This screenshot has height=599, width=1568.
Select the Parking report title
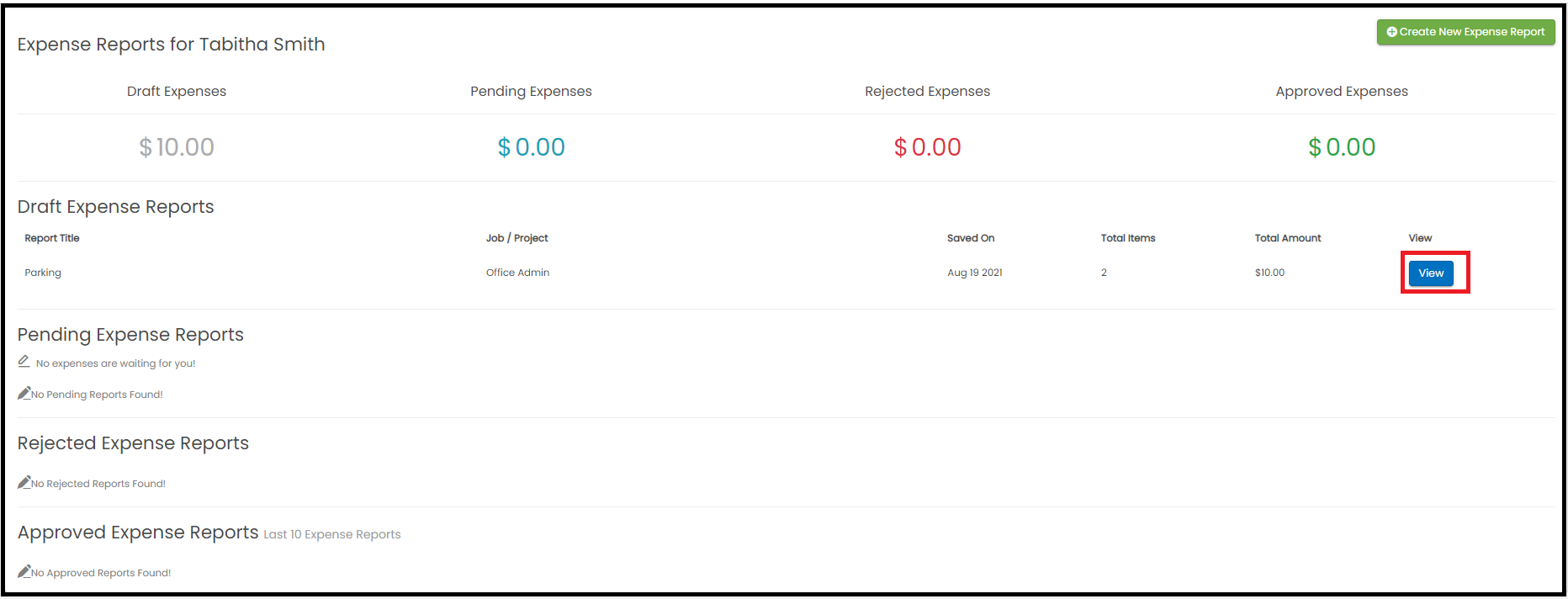[x=43, y=273]
